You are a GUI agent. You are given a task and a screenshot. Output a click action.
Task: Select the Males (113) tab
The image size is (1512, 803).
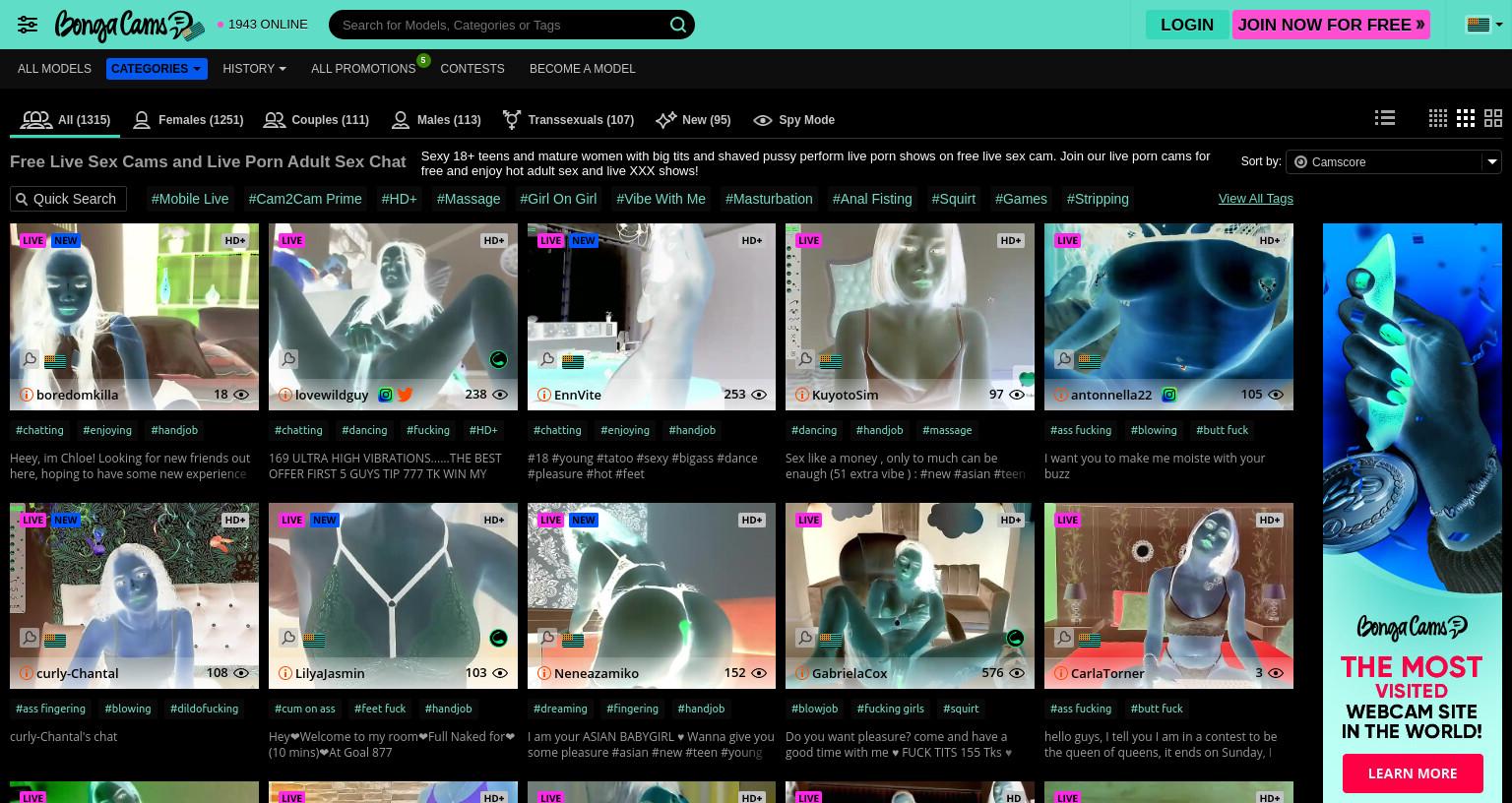(436, 120)
